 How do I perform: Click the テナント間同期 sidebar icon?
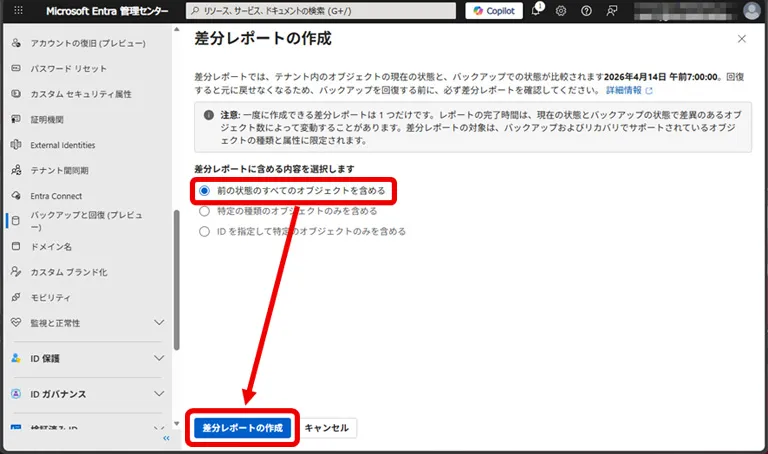click(x=16, y=170)
